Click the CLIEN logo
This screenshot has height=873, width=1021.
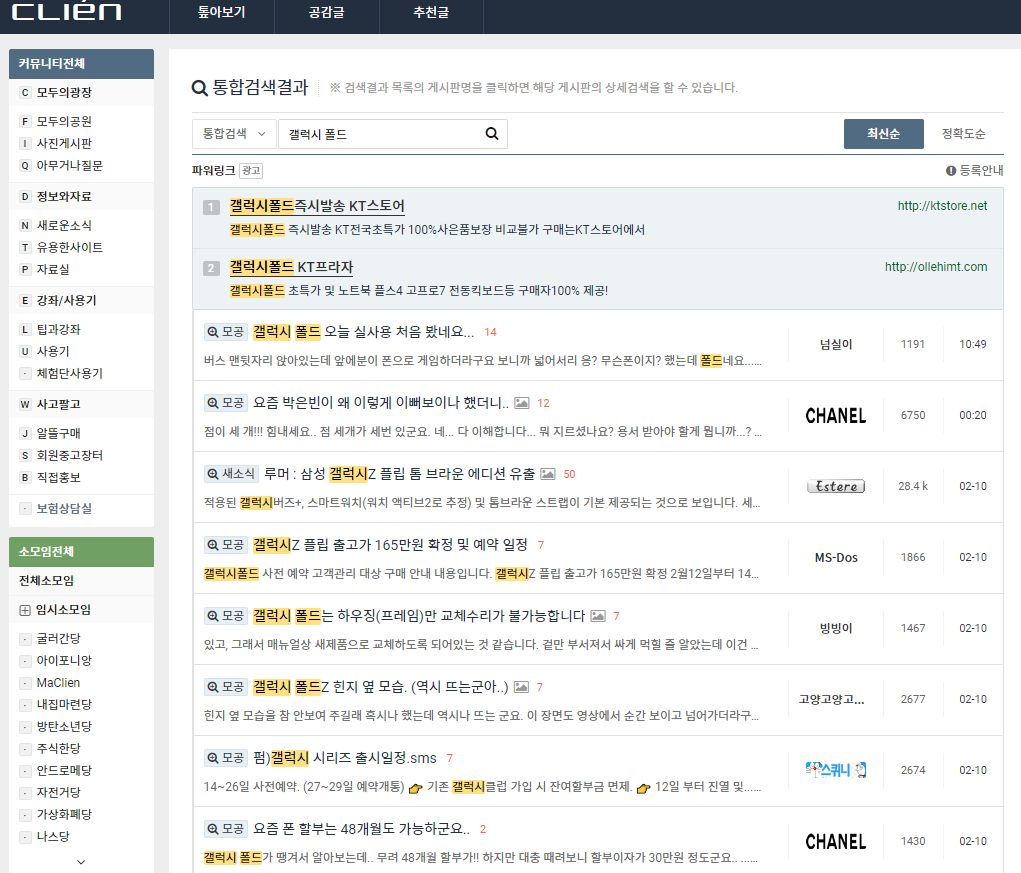(x=66, y=12)
